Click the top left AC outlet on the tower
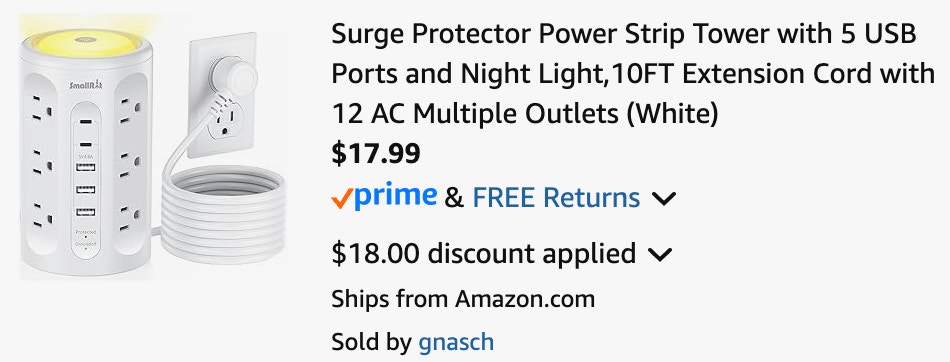 point(42,107)
